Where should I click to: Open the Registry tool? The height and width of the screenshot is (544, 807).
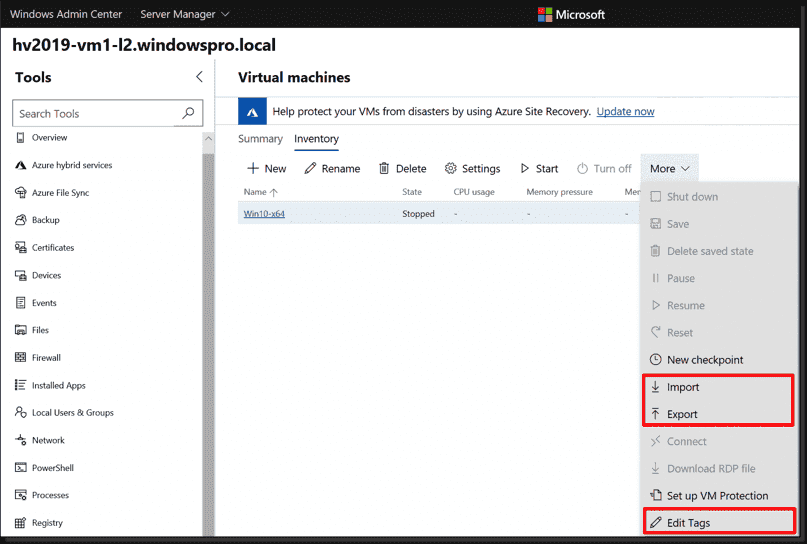pyautogui.click(x=39, y=522)
